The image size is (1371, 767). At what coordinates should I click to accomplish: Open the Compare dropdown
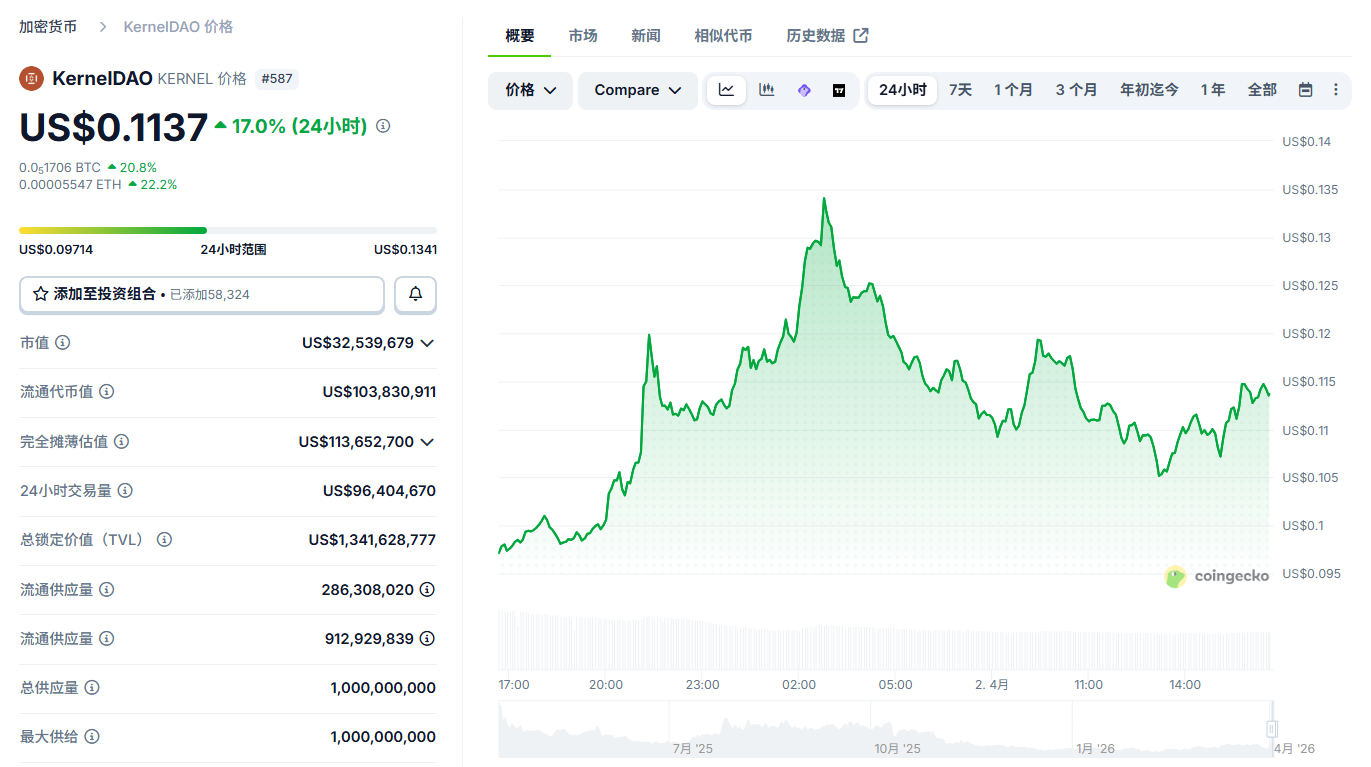[x=637, y=90]
